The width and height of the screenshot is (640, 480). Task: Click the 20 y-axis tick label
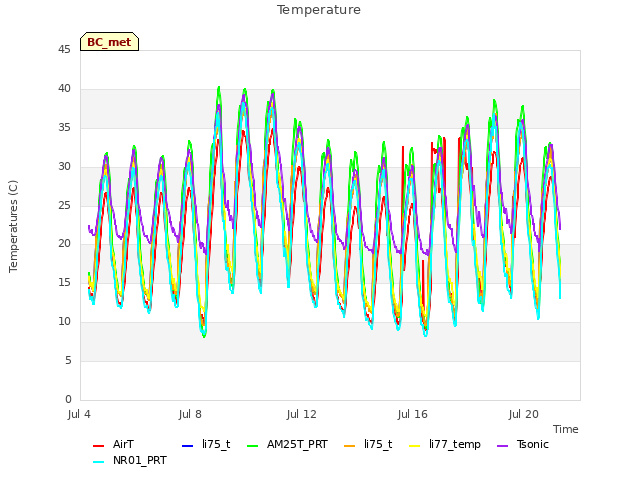tap(64, 244)
